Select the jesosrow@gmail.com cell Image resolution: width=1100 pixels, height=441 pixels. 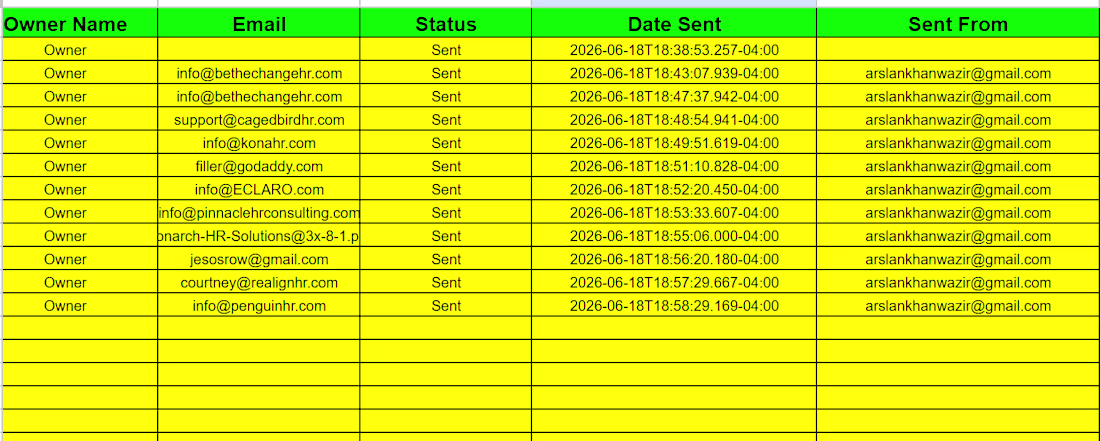pos(259,259)
